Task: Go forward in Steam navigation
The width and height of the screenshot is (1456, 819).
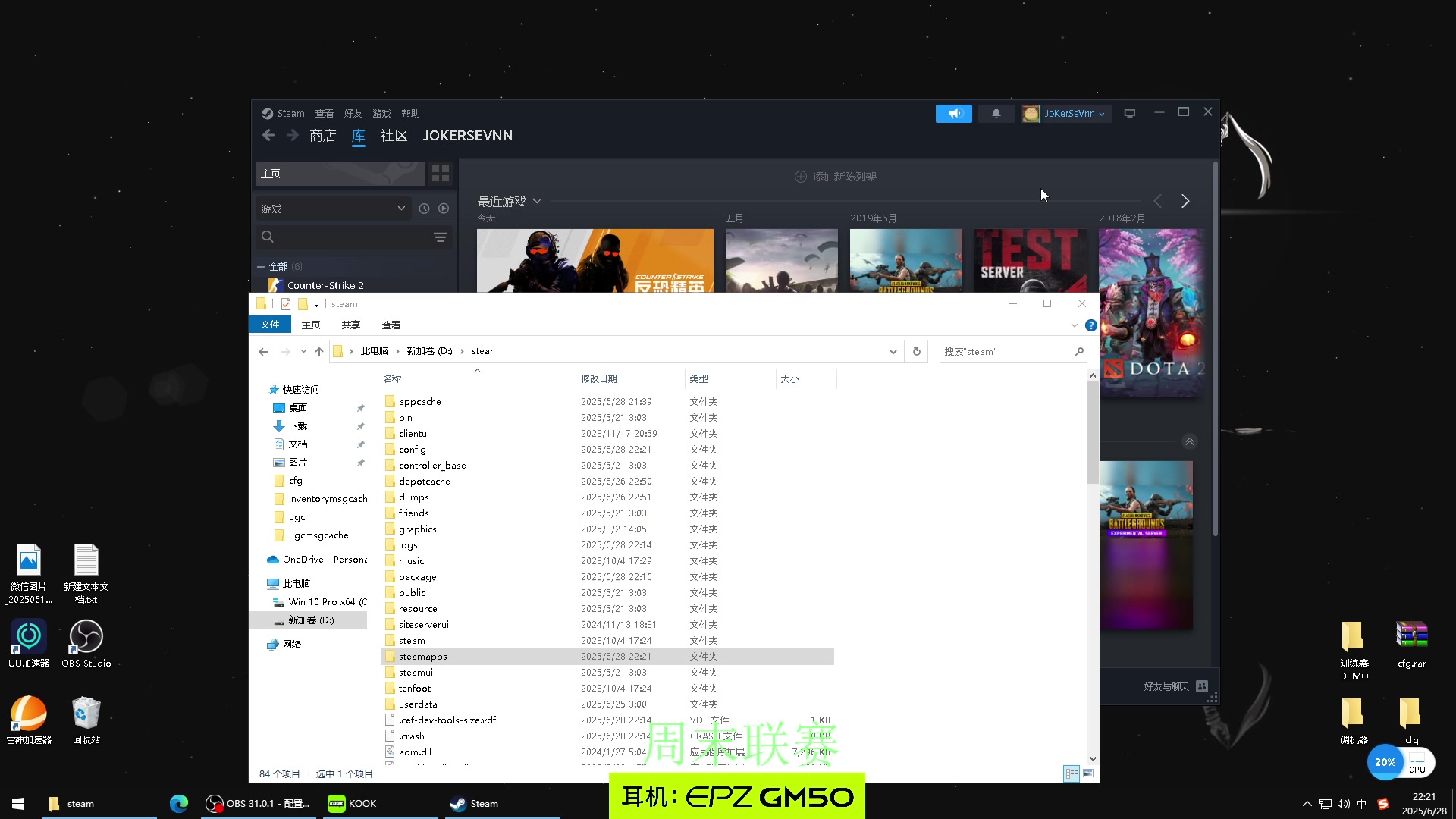Action: 292,135
